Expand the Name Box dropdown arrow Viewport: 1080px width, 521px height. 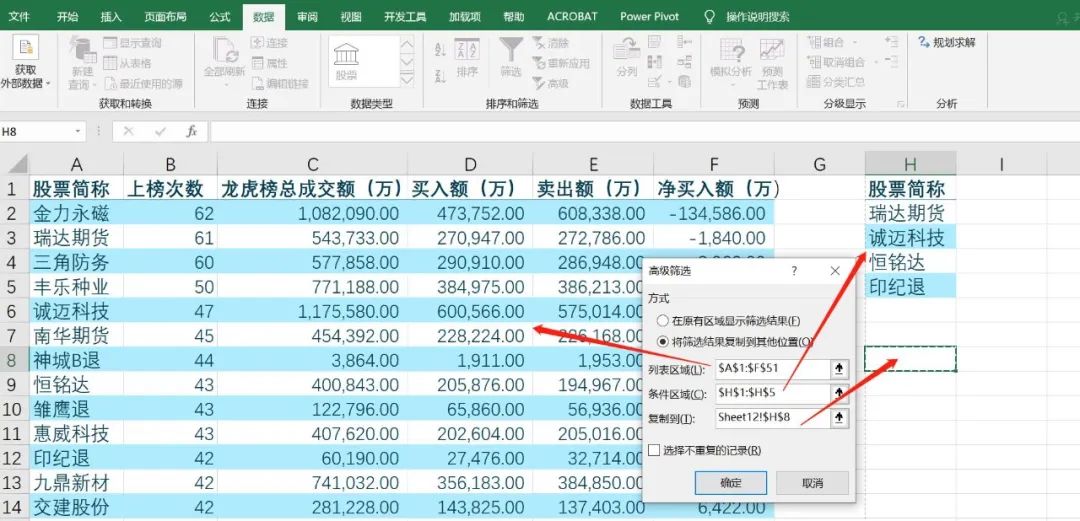pos(77,131)
